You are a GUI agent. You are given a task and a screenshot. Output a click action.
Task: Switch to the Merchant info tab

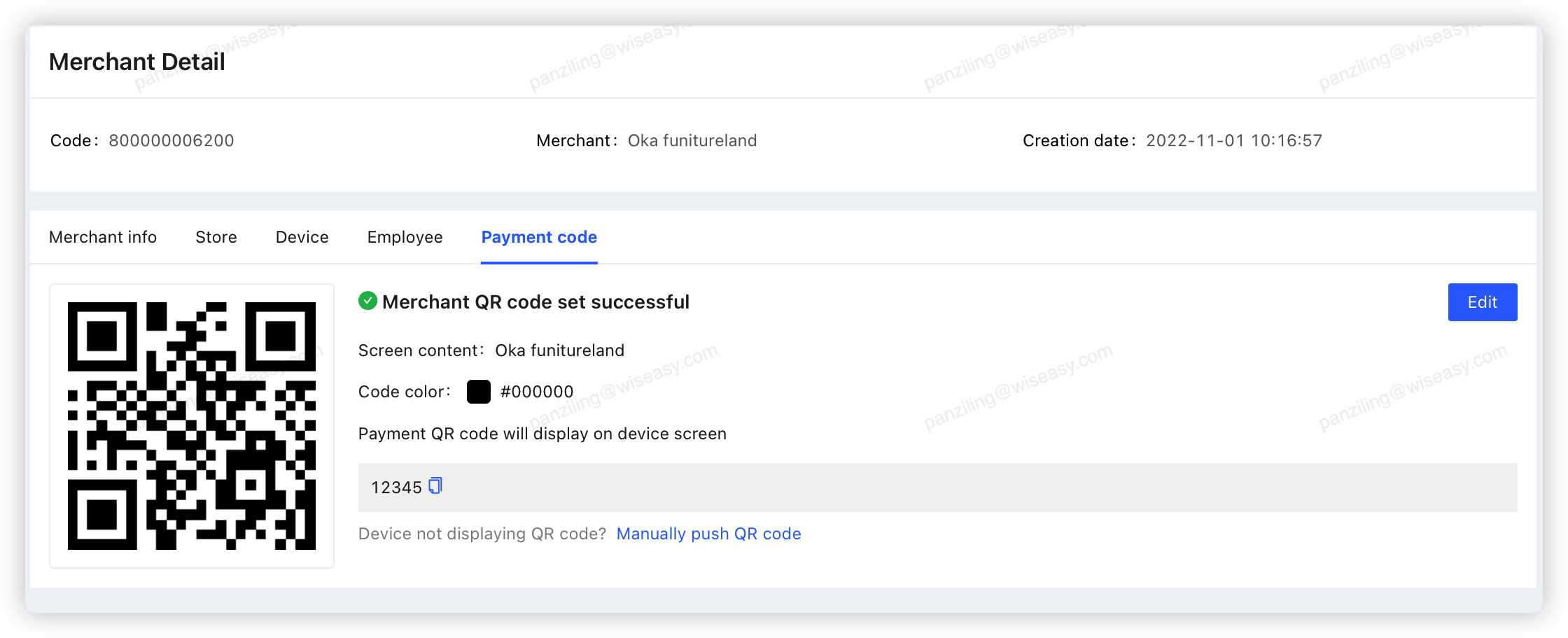(102, 237)
